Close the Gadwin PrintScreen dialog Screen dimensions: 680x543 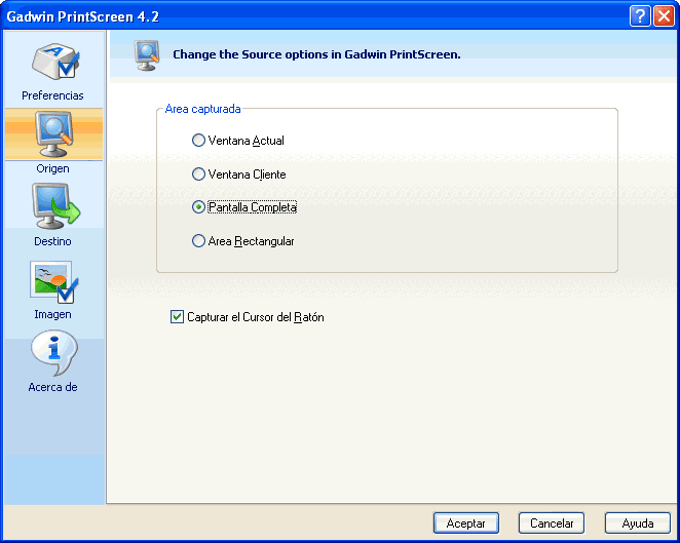click(x=664, y=16)
